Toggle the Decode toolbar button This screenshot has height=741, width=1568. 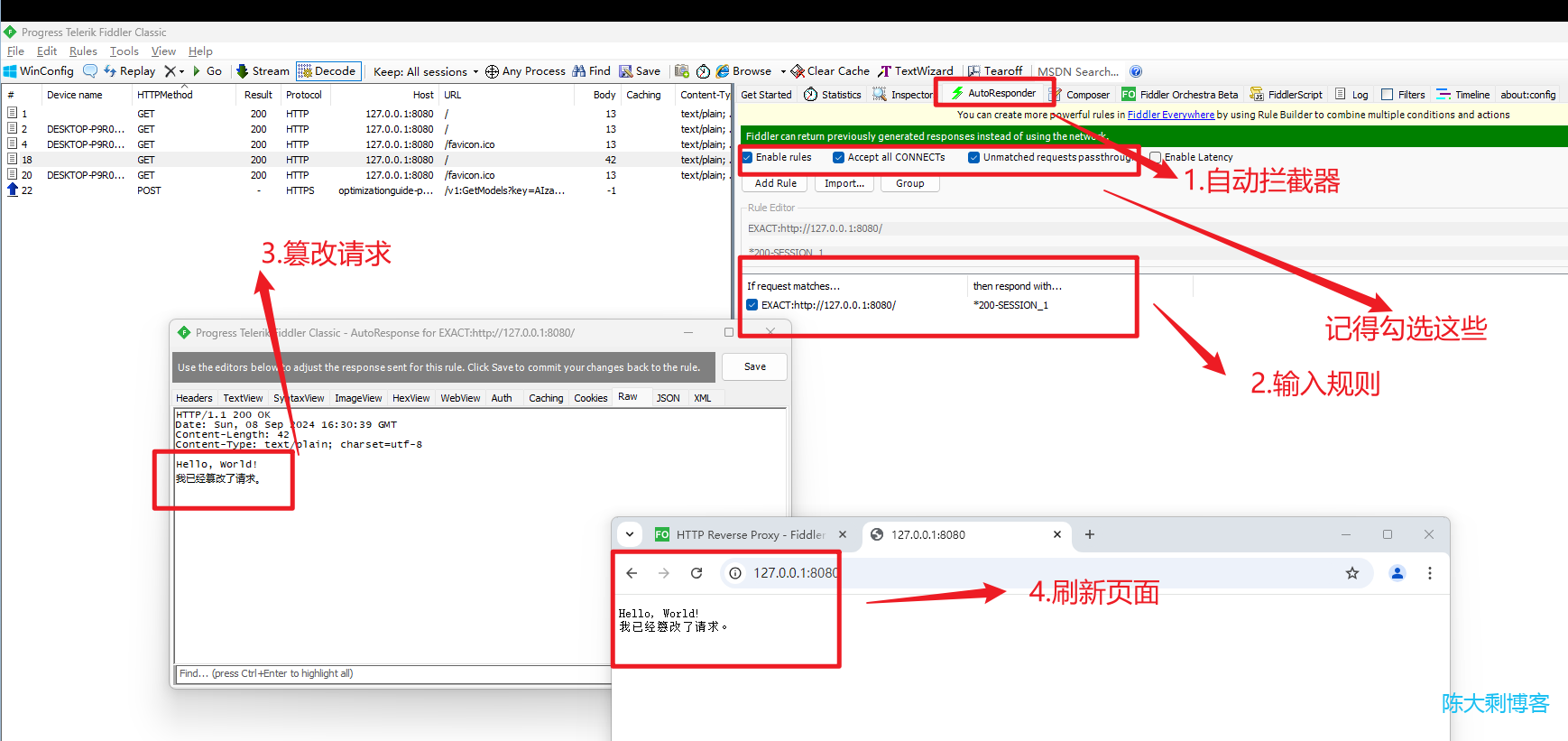[328, 71]
